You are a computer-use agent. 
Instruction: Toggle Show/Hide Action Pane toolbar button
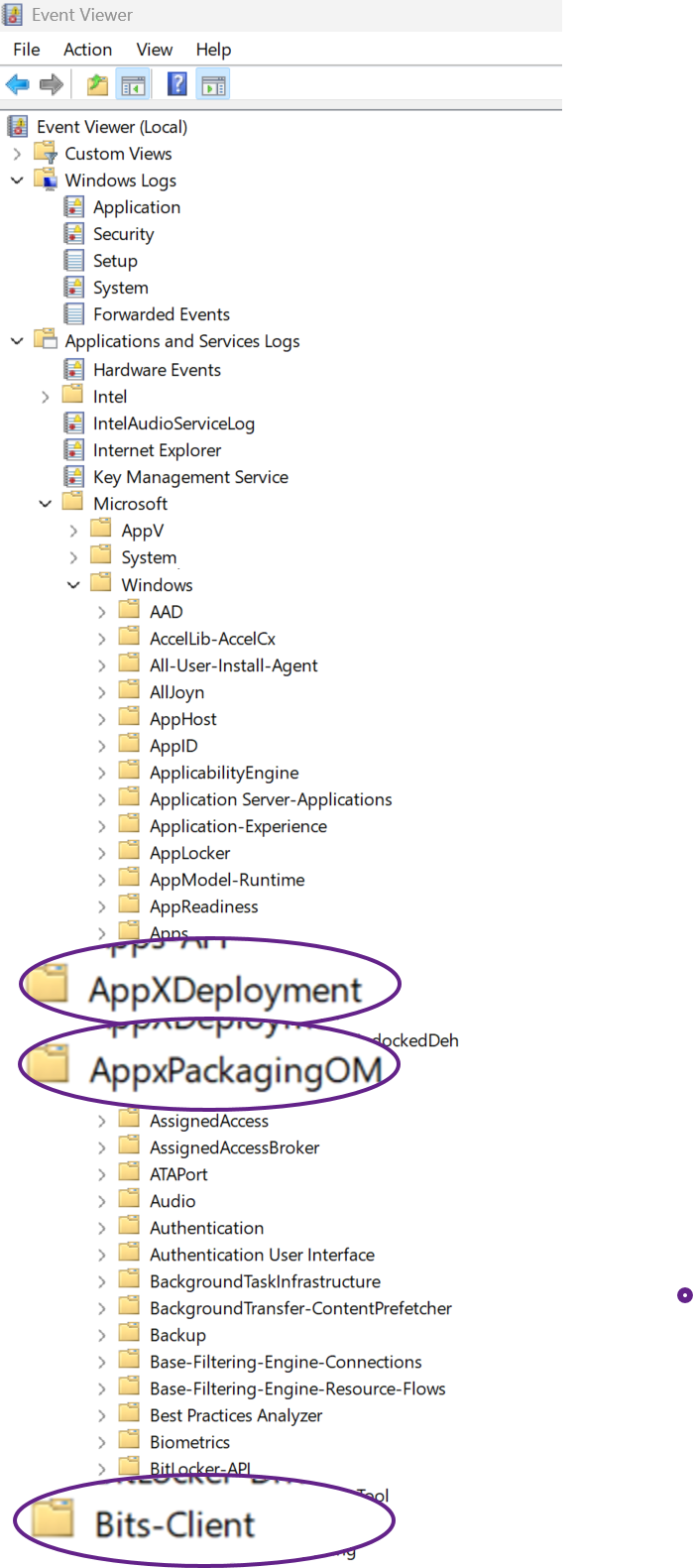pyautogui.click(x=213, y=85)
